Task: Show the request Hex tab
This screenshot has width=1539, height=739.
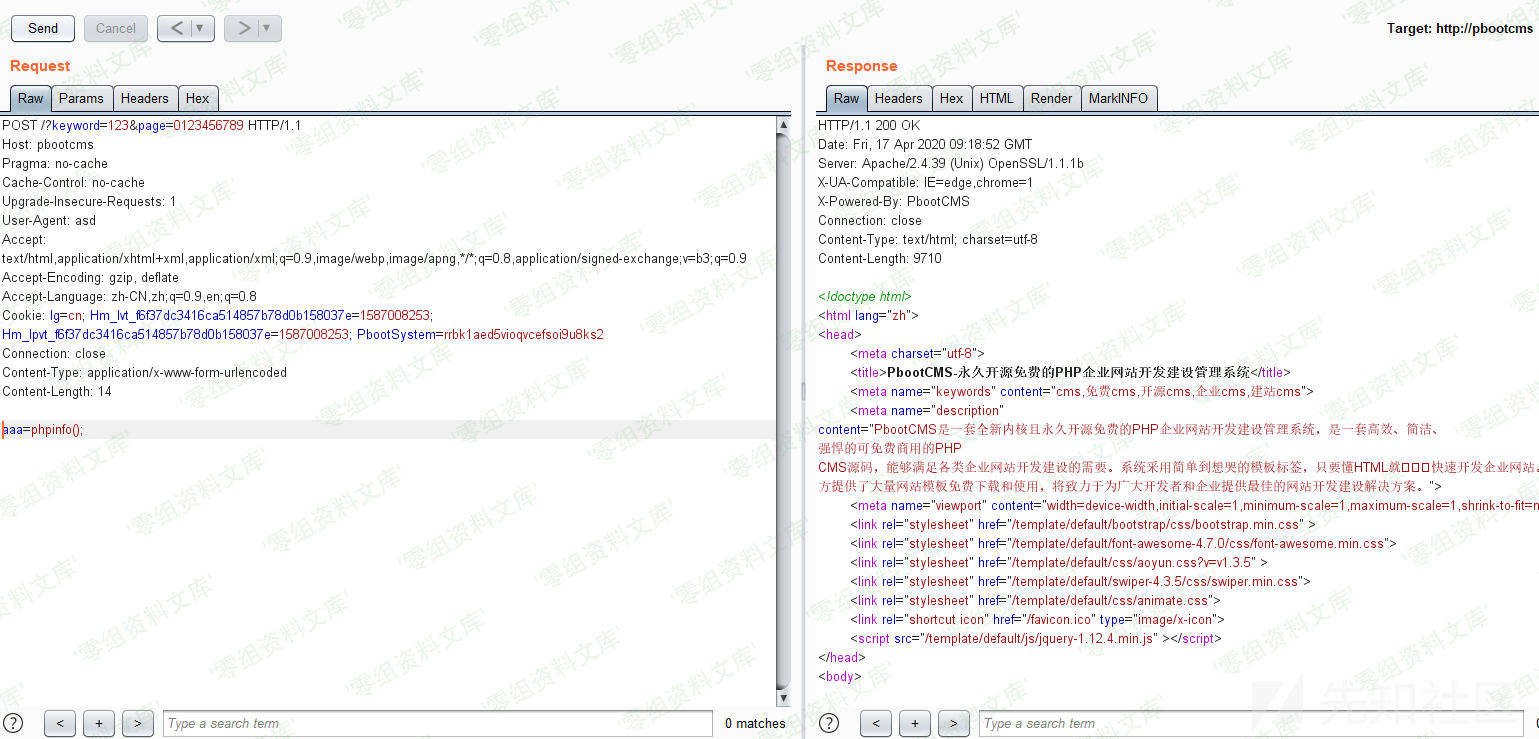Action: 198,98
